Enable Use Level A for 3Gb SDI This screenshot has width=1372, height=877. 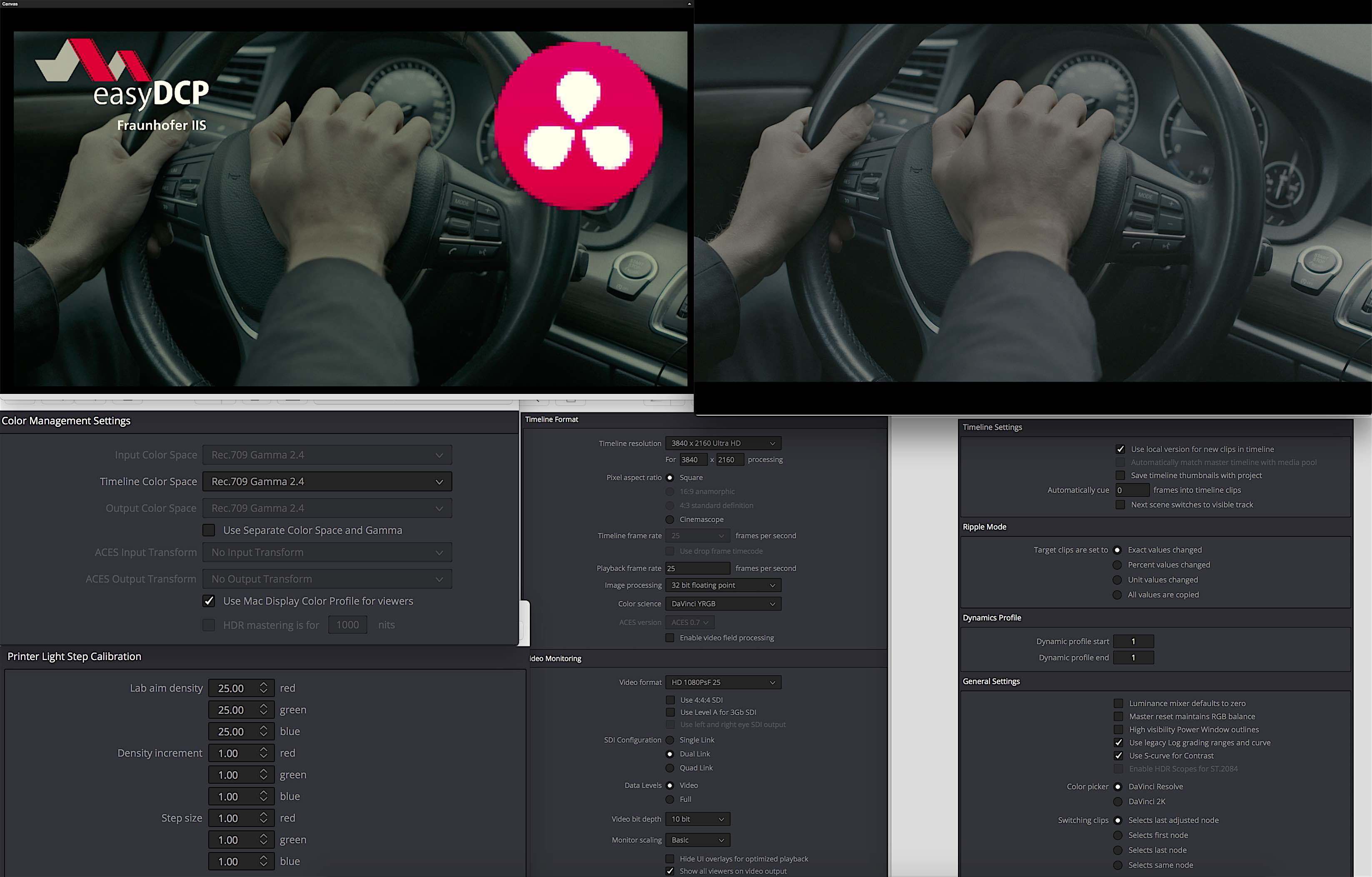(x=670, y=712)
